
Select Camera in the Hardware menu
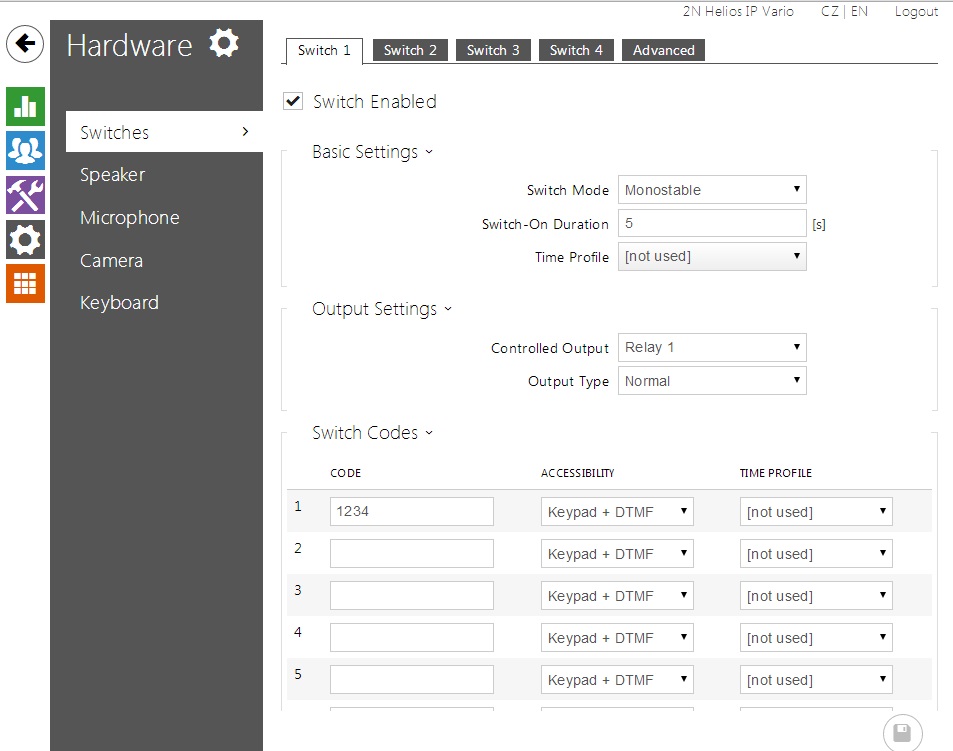click(112, 261)
